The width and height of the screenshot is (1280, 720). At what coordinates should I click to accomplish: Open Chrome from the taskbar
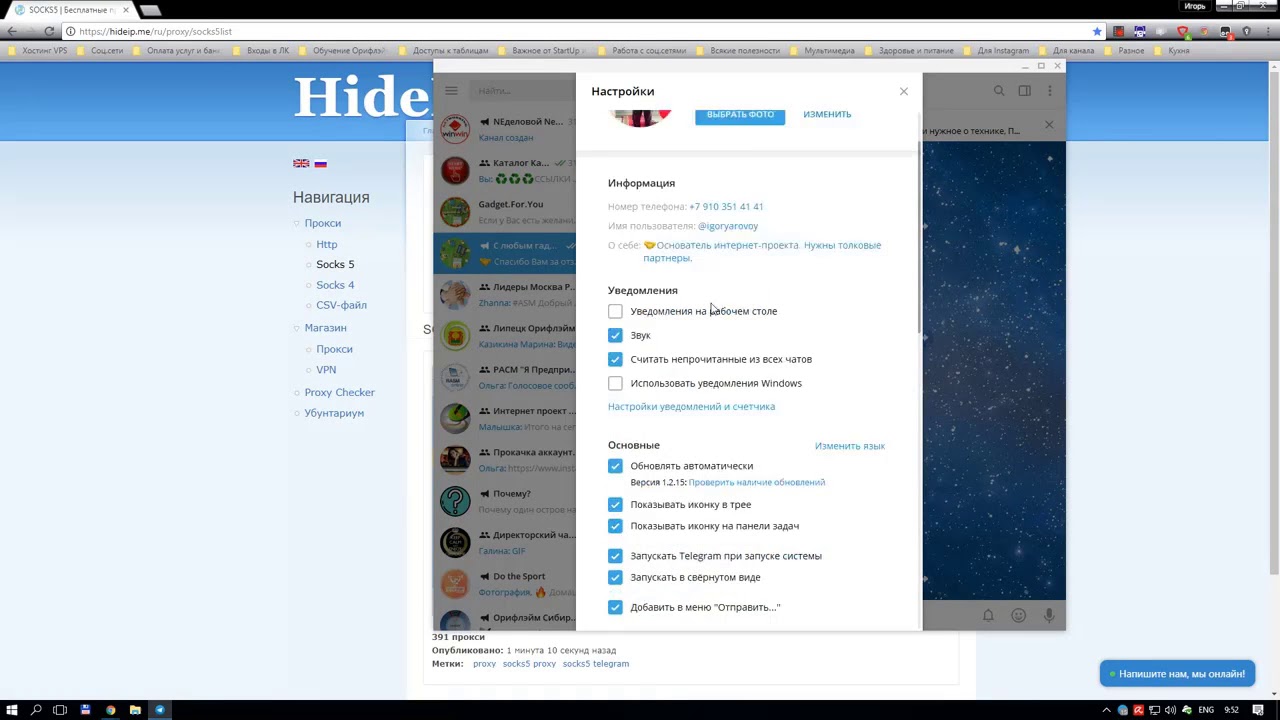[x=110, y=710]
